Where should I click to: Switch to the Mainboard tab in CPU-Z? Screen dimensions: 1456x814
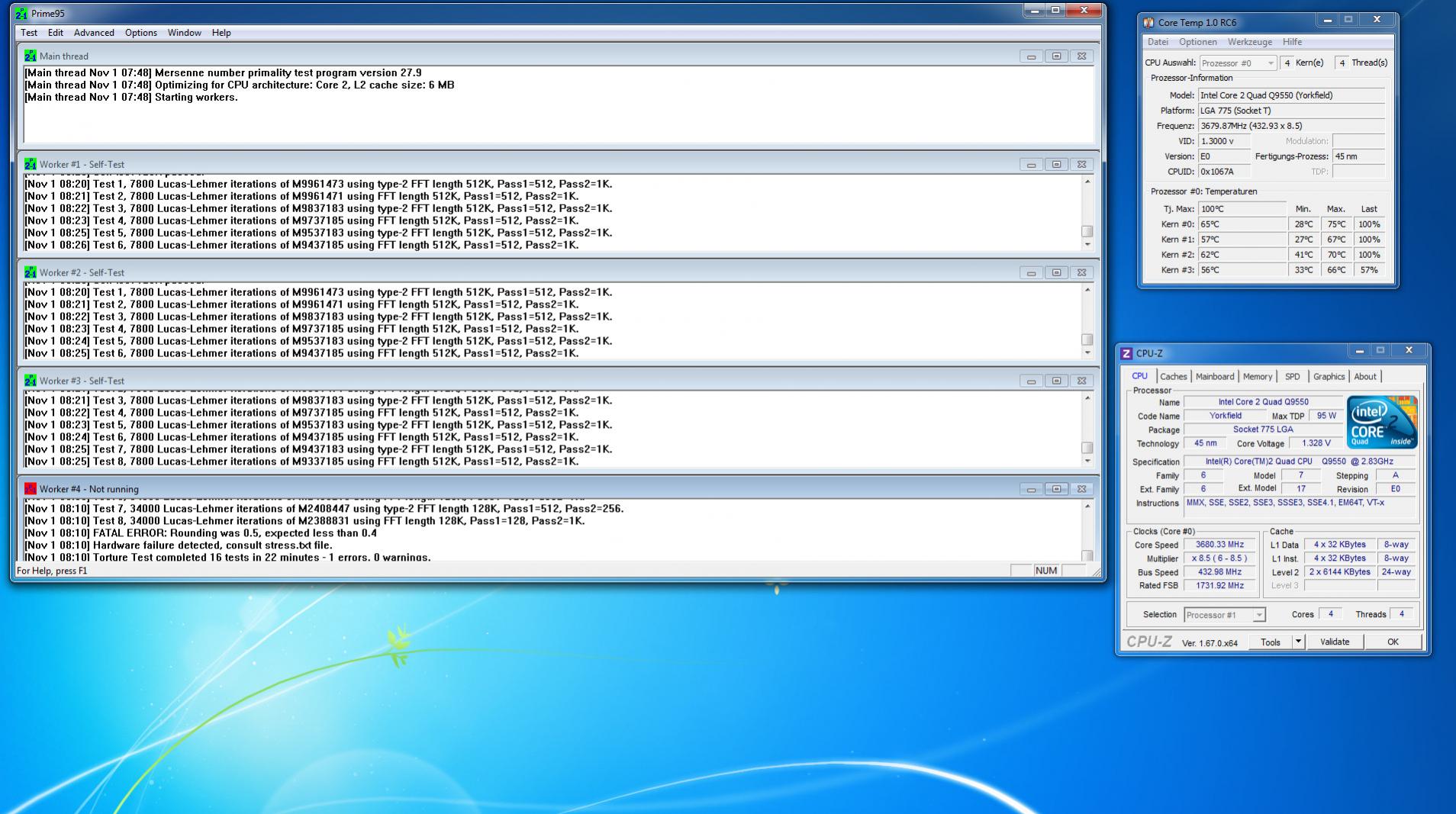tap(1215, 377)
